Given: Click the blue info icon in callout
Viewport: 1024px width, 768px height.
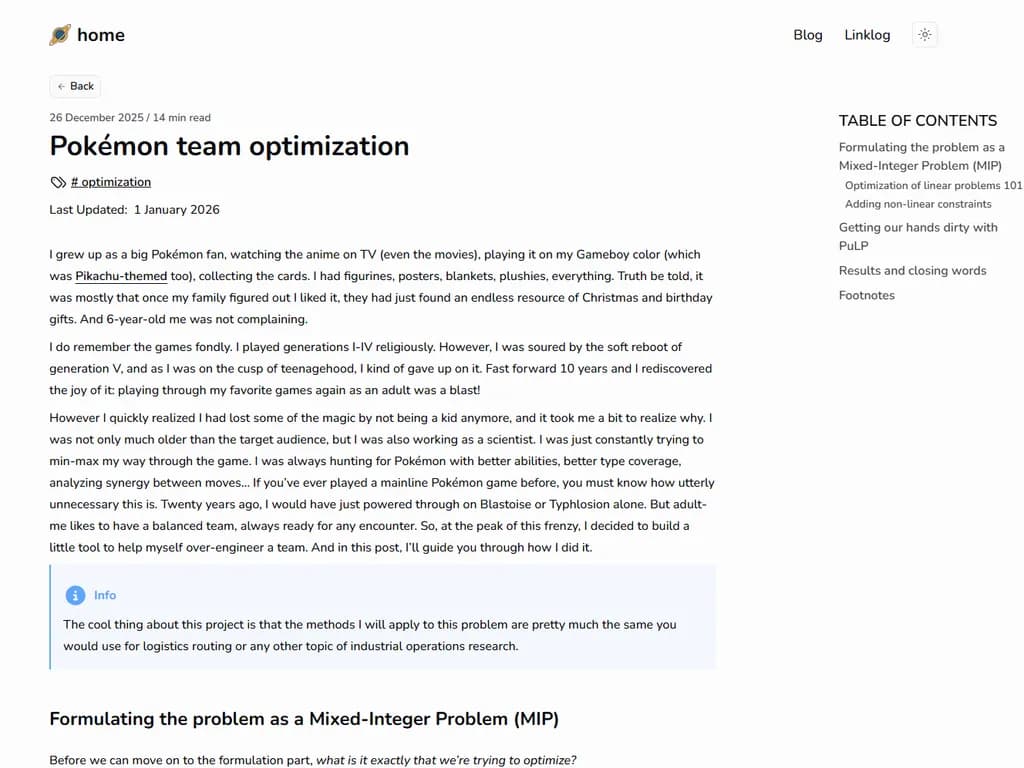Looking at the screenshot, I should pyautogui.click(x=75, y=595).
